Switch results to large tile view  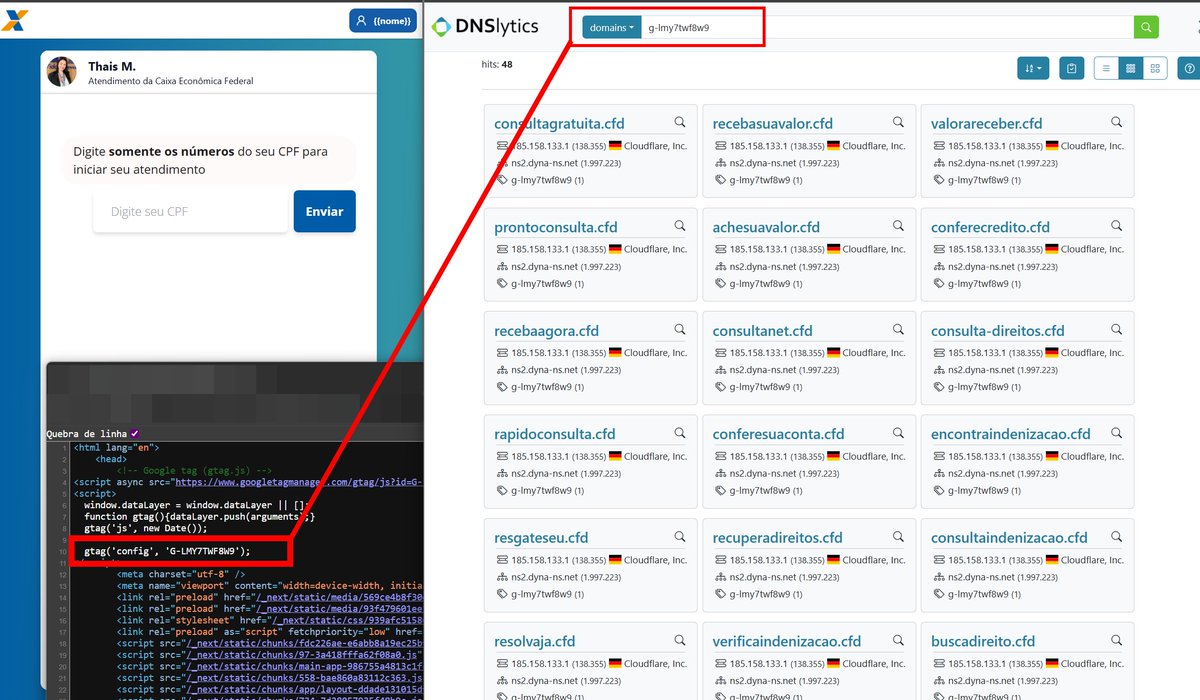1155,68
